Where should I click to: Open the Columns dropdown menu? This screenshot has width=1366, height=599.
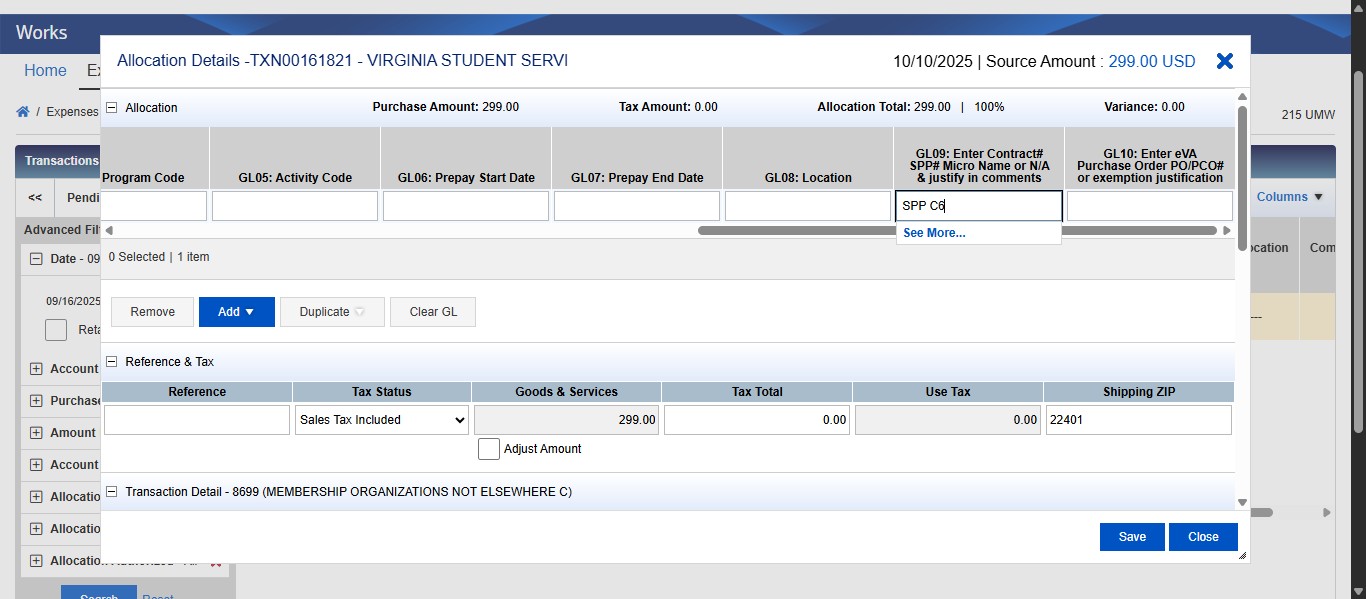(x=1289, y=197)
